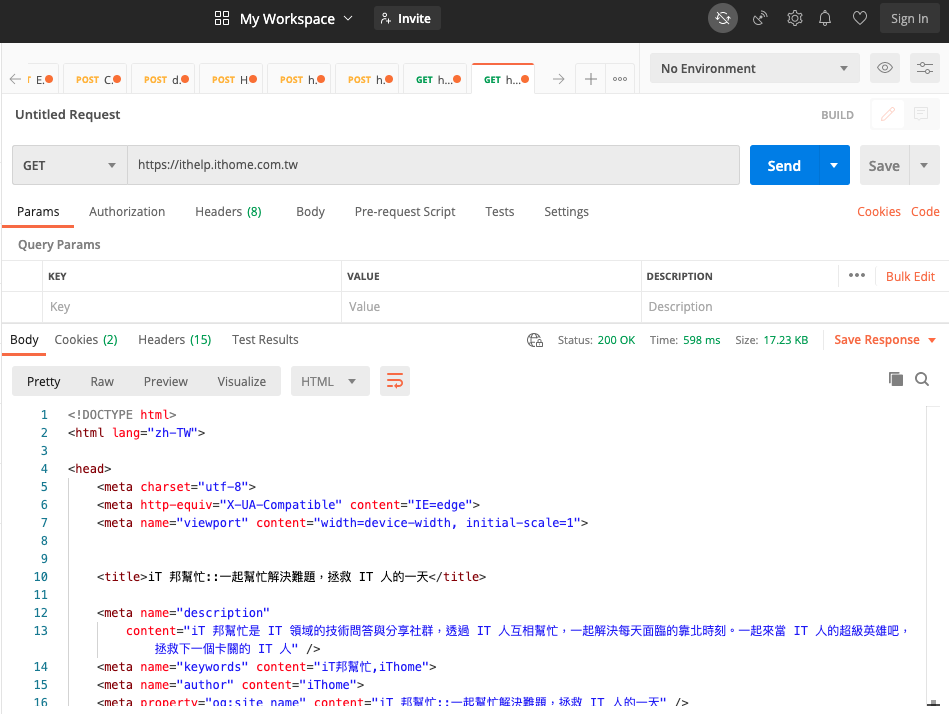949x714 pixels.
Task: Click the Invite button
Action: point(407,18)
